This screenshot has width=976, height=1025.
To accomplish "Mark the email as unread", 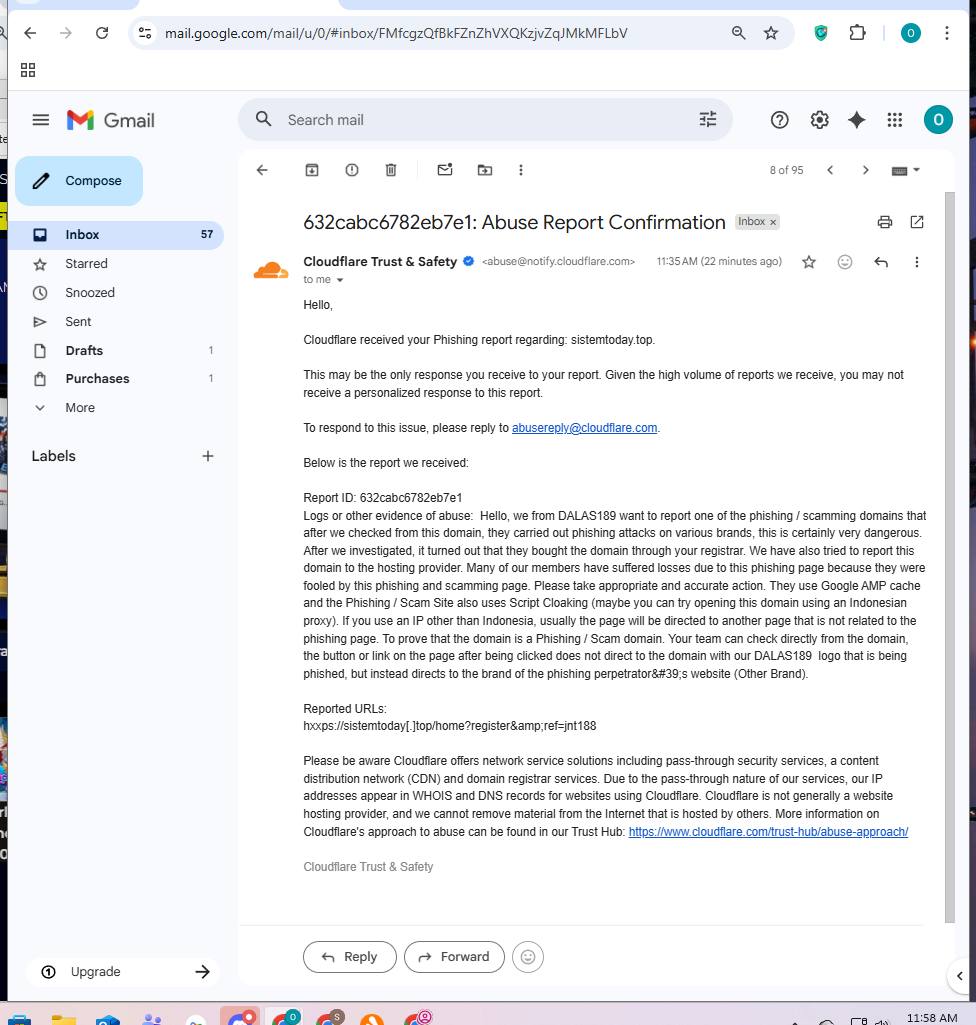I will [445, 170].
